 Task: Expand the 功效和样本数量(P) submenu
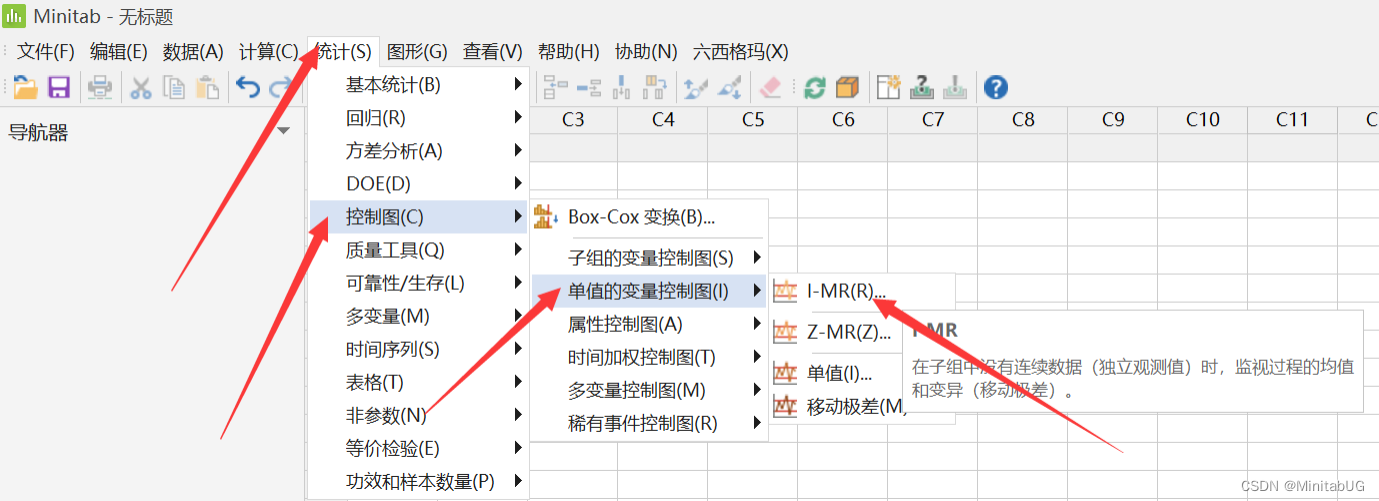coord(418,480)
